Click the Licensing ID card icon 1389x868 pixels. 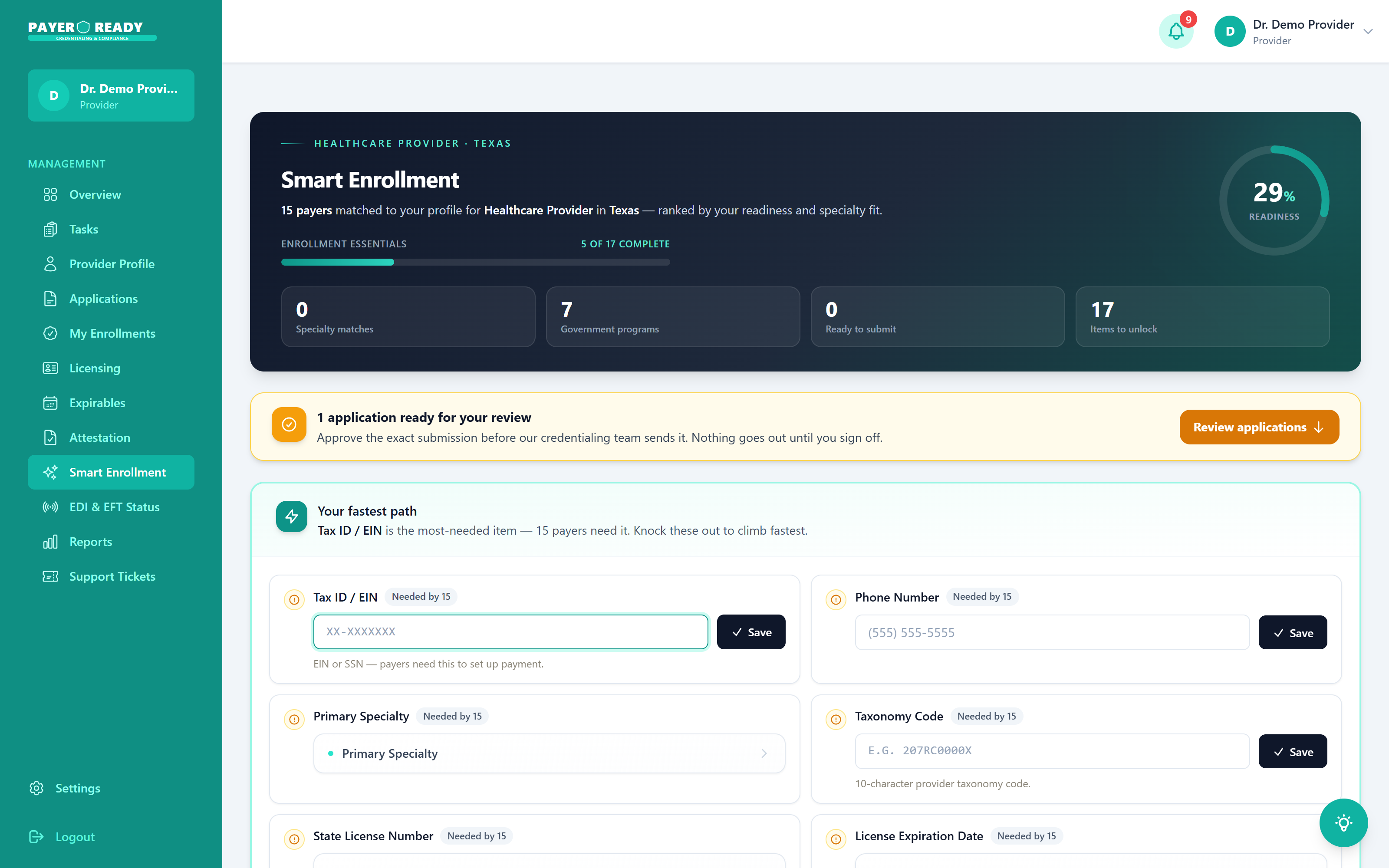point(50,368)
